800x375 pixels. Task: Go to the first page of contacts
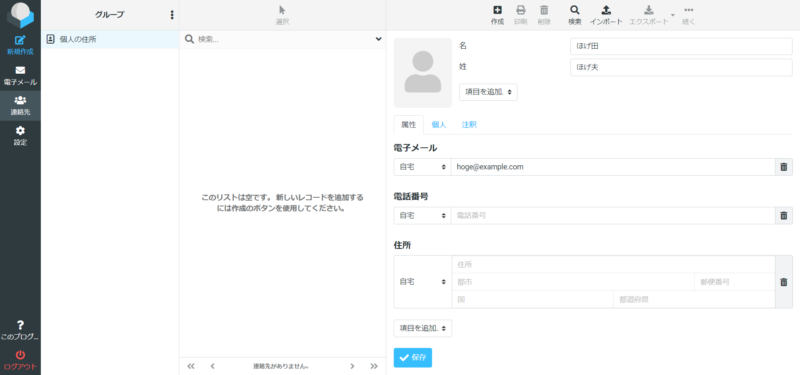tap(191, 366)
